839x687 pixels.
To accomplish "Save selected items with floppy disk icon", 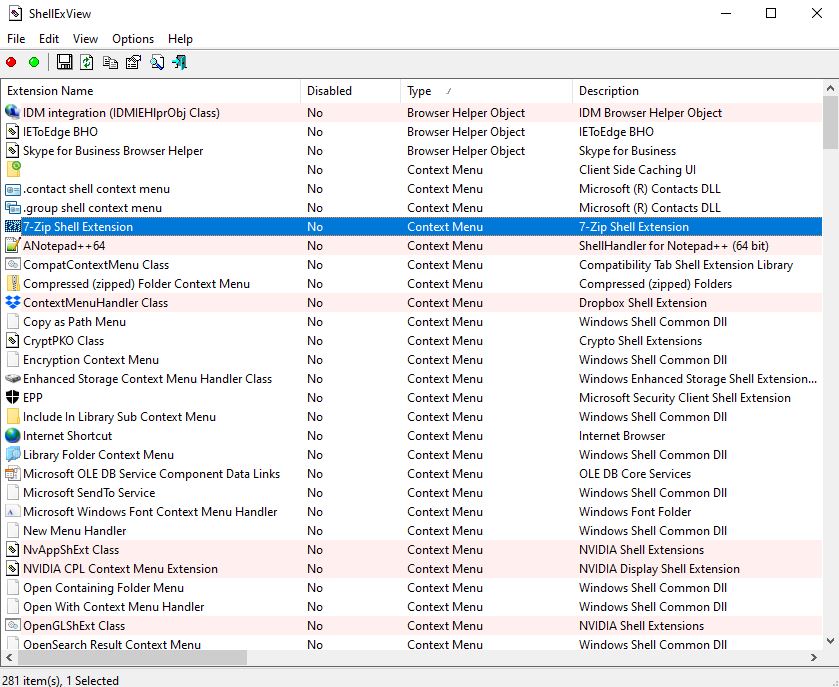I will coord(64,62).
